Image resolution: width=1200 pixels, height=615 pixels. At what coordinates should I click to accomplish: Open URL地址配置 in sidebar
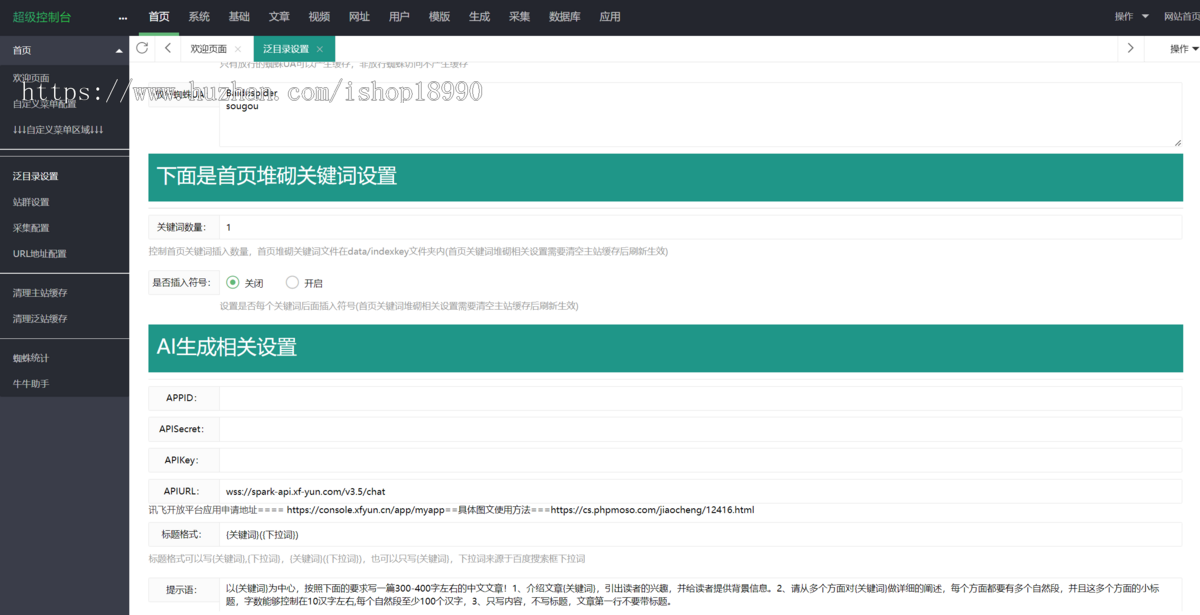pyautogui.click(x=40, y=254)
